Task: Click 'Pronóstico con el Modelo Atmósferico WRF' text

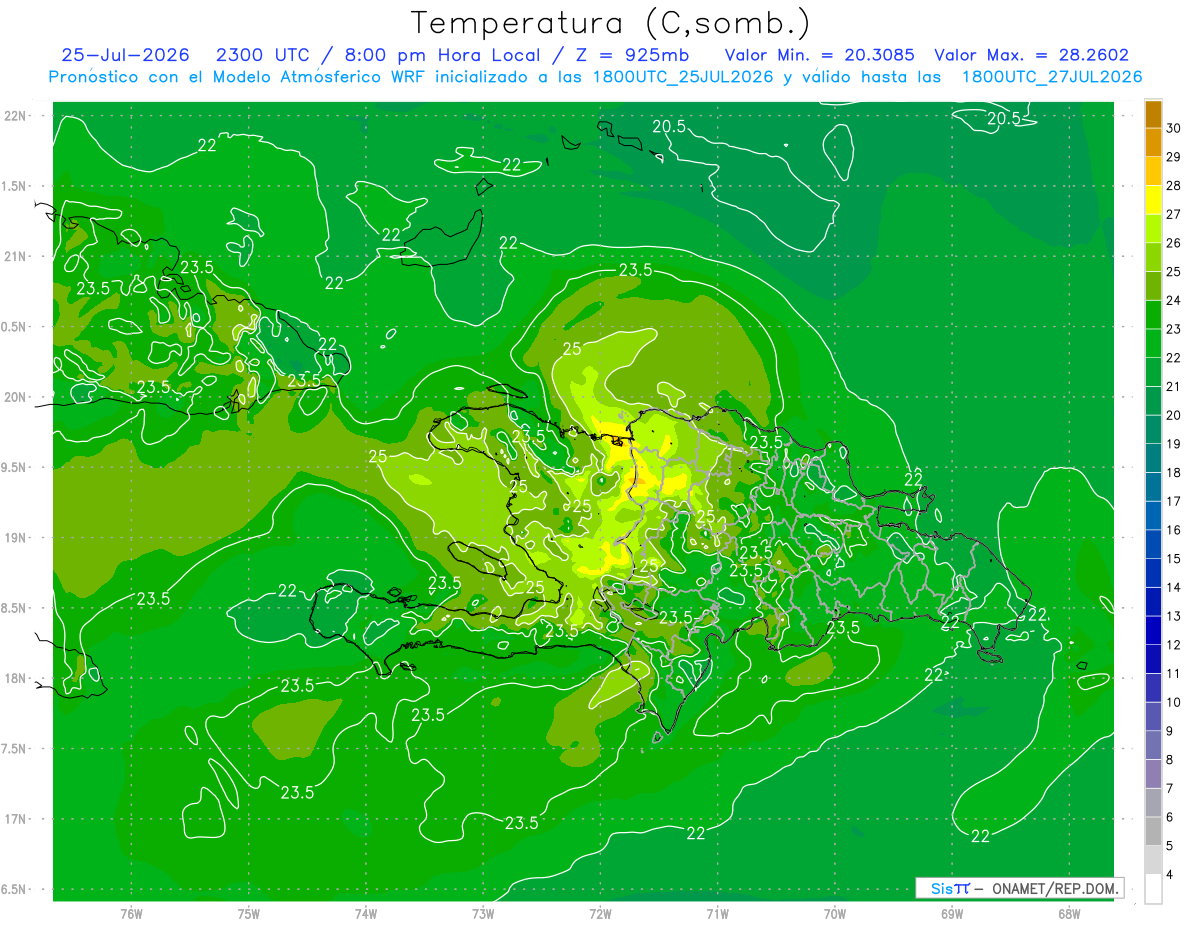Action: 238,77
